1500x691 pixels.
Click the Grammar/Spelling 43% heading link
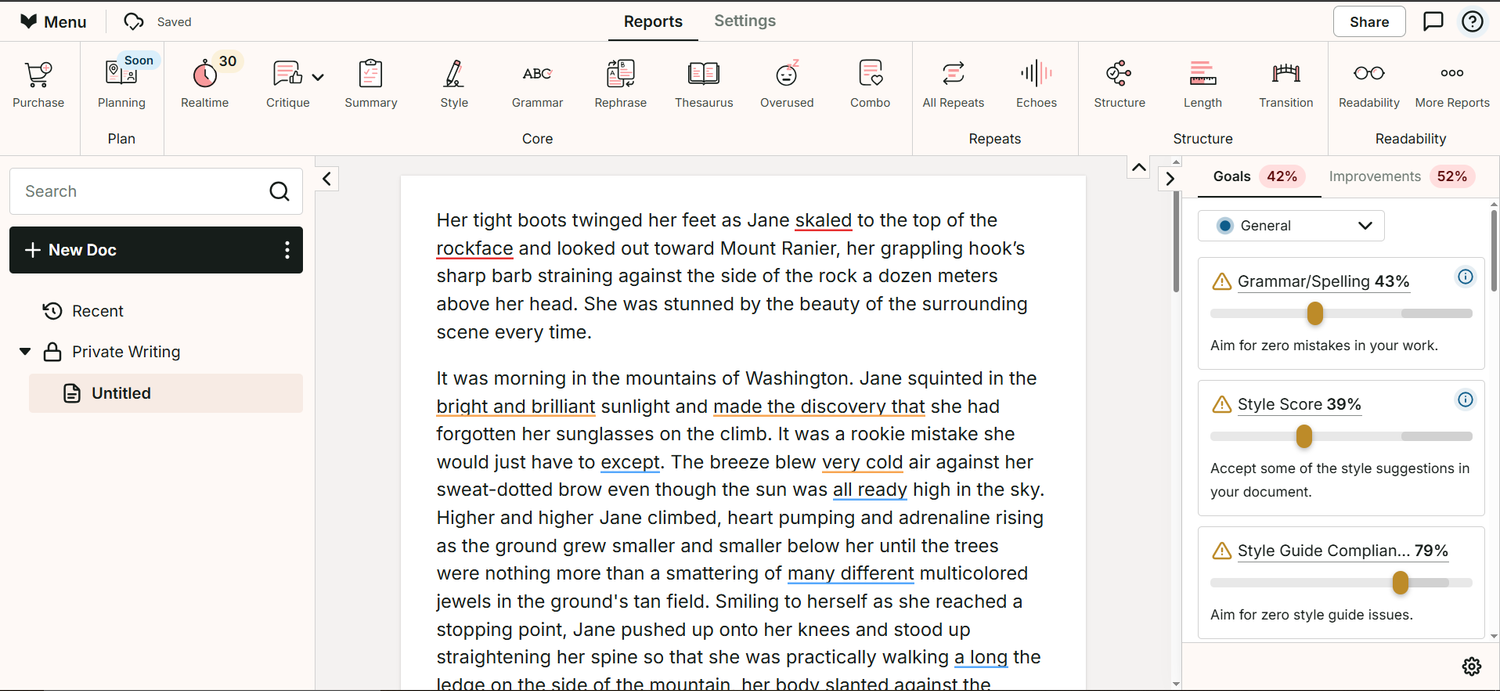pyautogui.click(x=1323, y=282)
